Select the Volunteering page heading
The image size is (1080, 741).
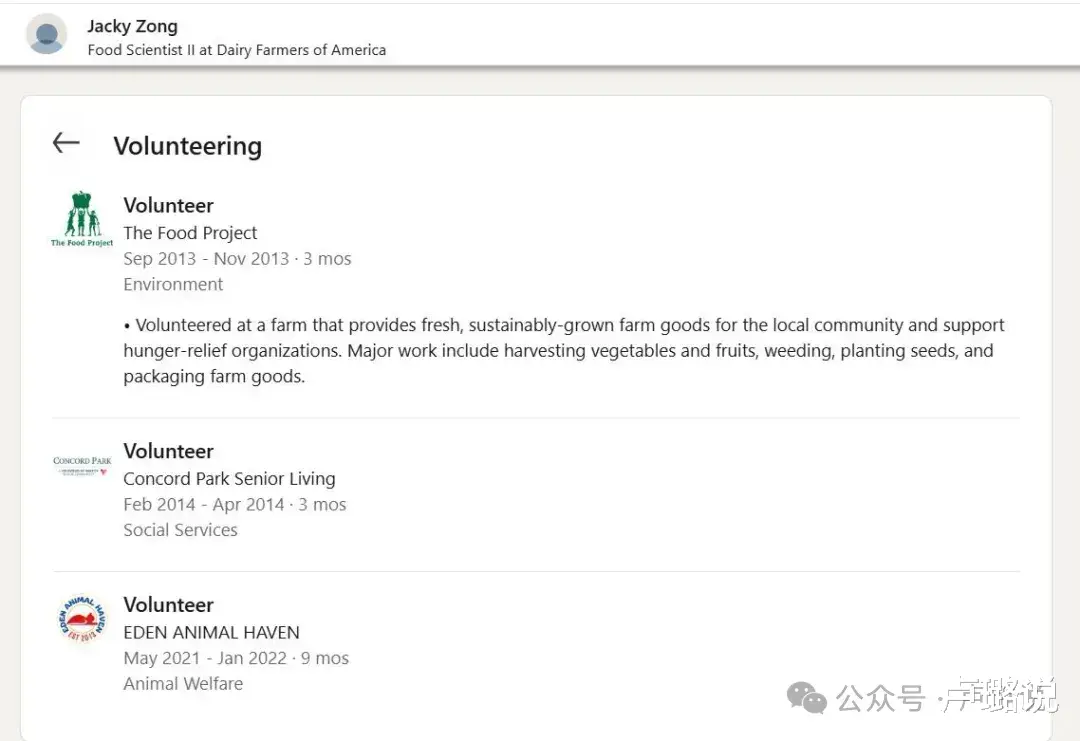tap(187, 146)
